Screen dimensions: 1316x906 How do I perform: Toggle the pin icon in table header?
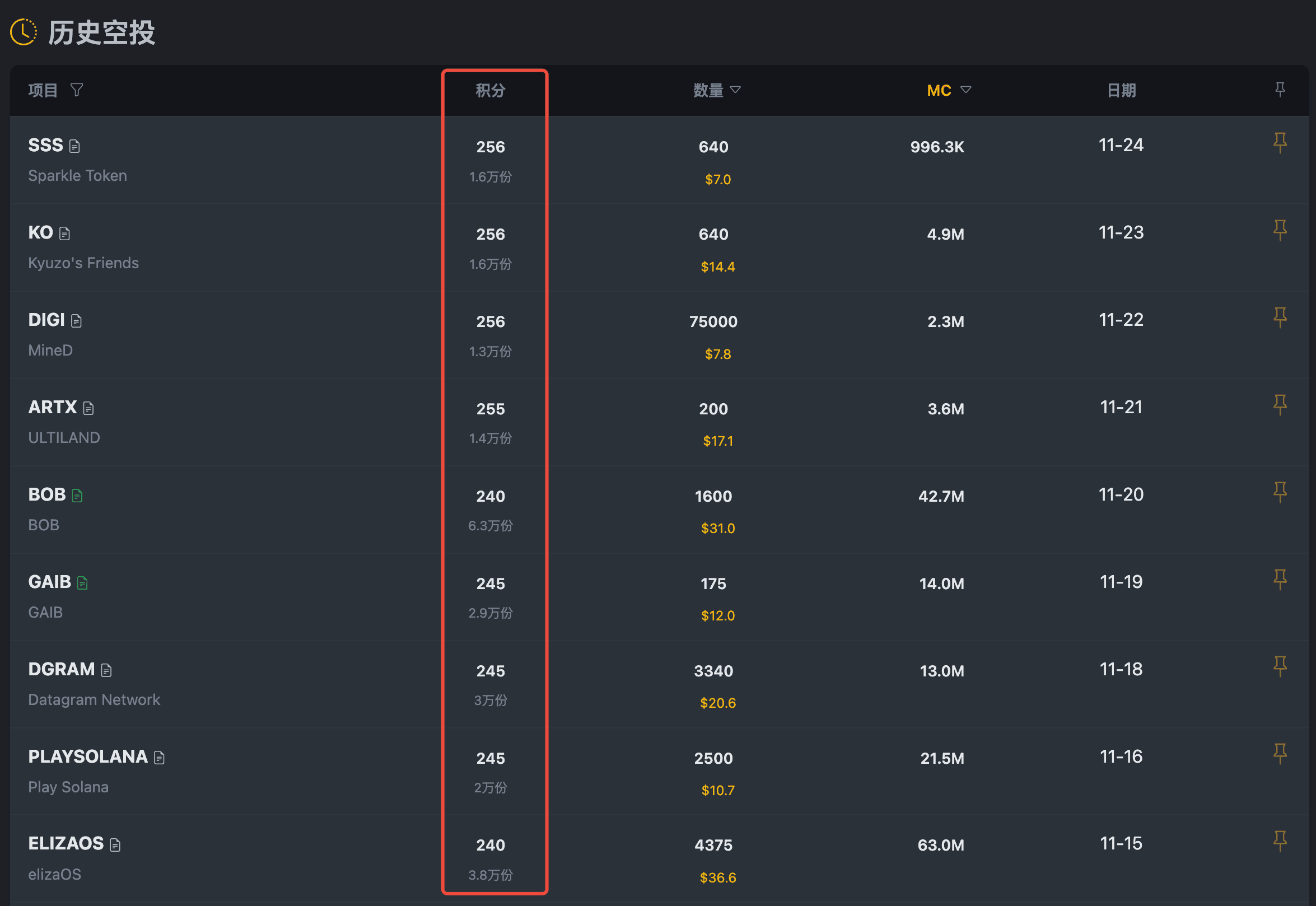pos(1280,89)
